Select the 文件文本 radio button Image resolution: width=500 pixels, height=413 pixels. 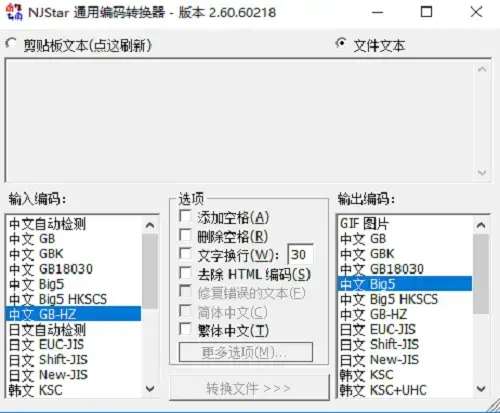point(341,43)
